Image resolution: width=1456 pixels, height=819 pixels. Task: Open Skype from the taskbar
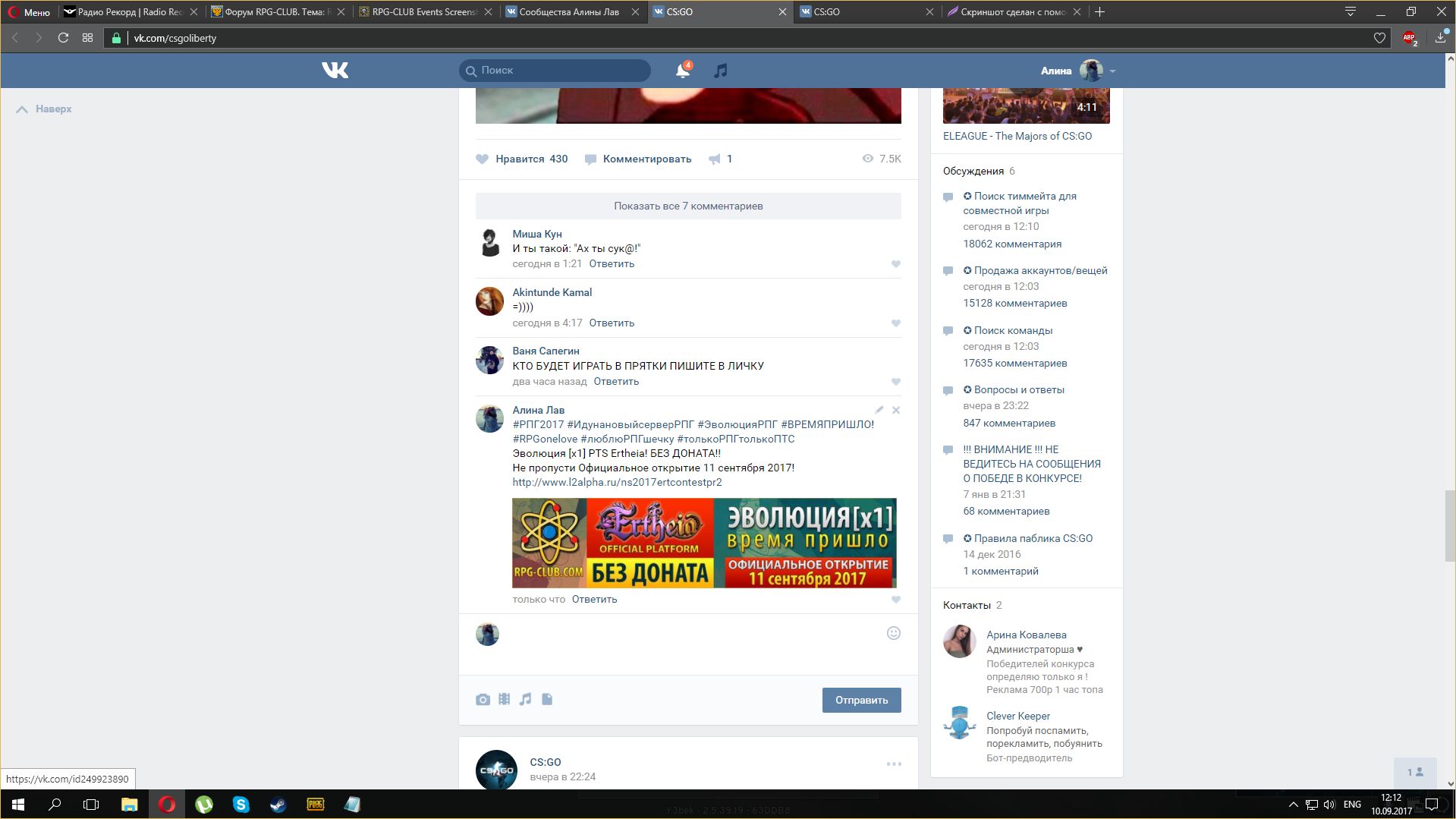[241, 805]
